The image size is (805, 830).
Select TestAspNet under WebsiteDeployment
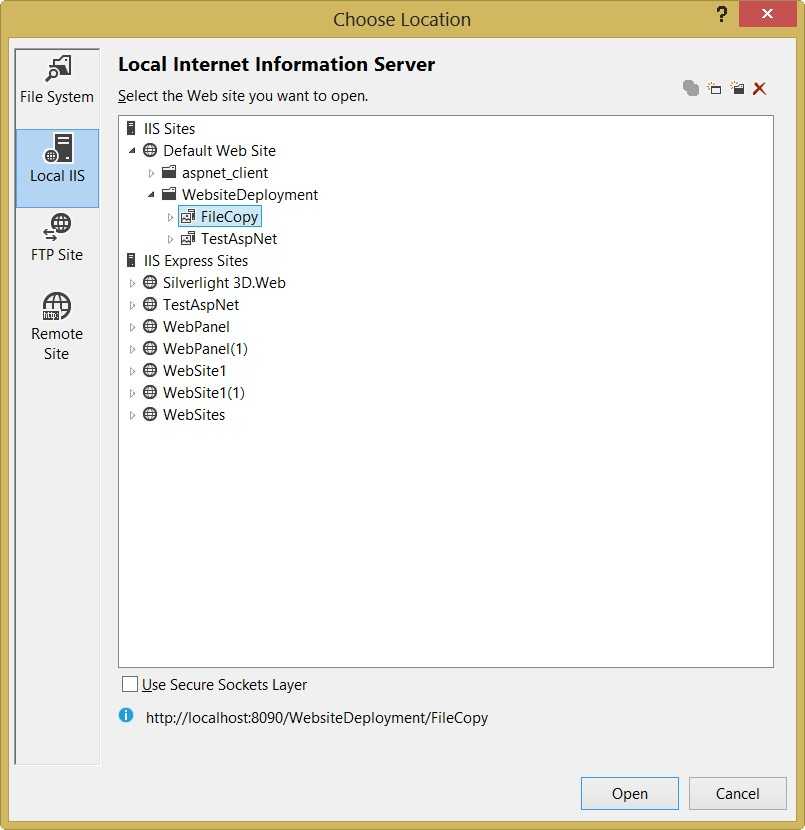pos(238,239)
